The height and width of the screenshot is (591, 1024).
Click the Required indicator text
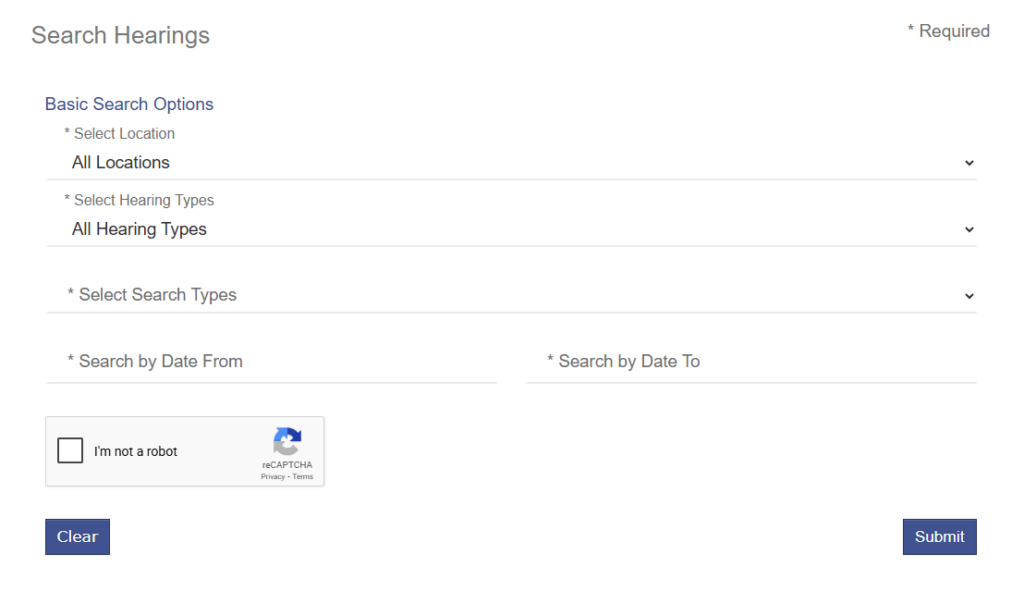(x=948, y=32)
